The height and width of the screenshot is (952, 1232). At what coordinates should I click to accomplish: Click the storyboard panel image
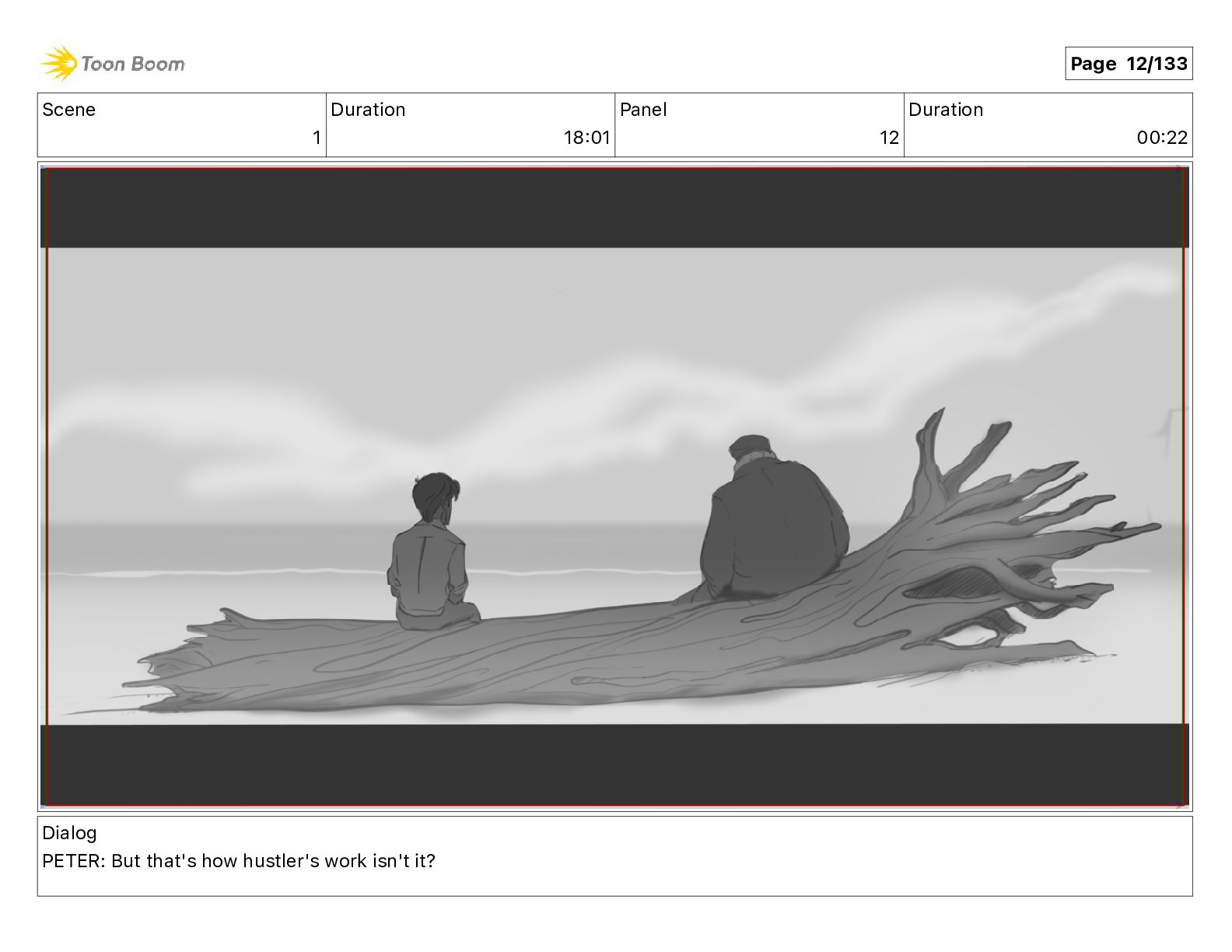(x=614, y=487)
